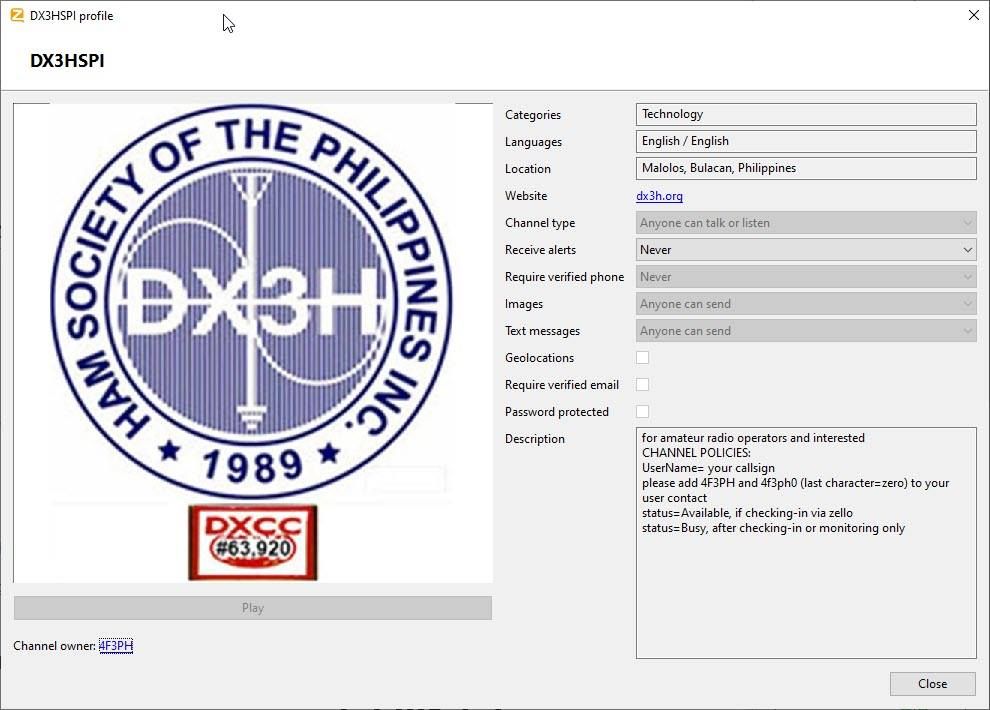Click 'UserName= your callsign' description line

tap(708, 468)
